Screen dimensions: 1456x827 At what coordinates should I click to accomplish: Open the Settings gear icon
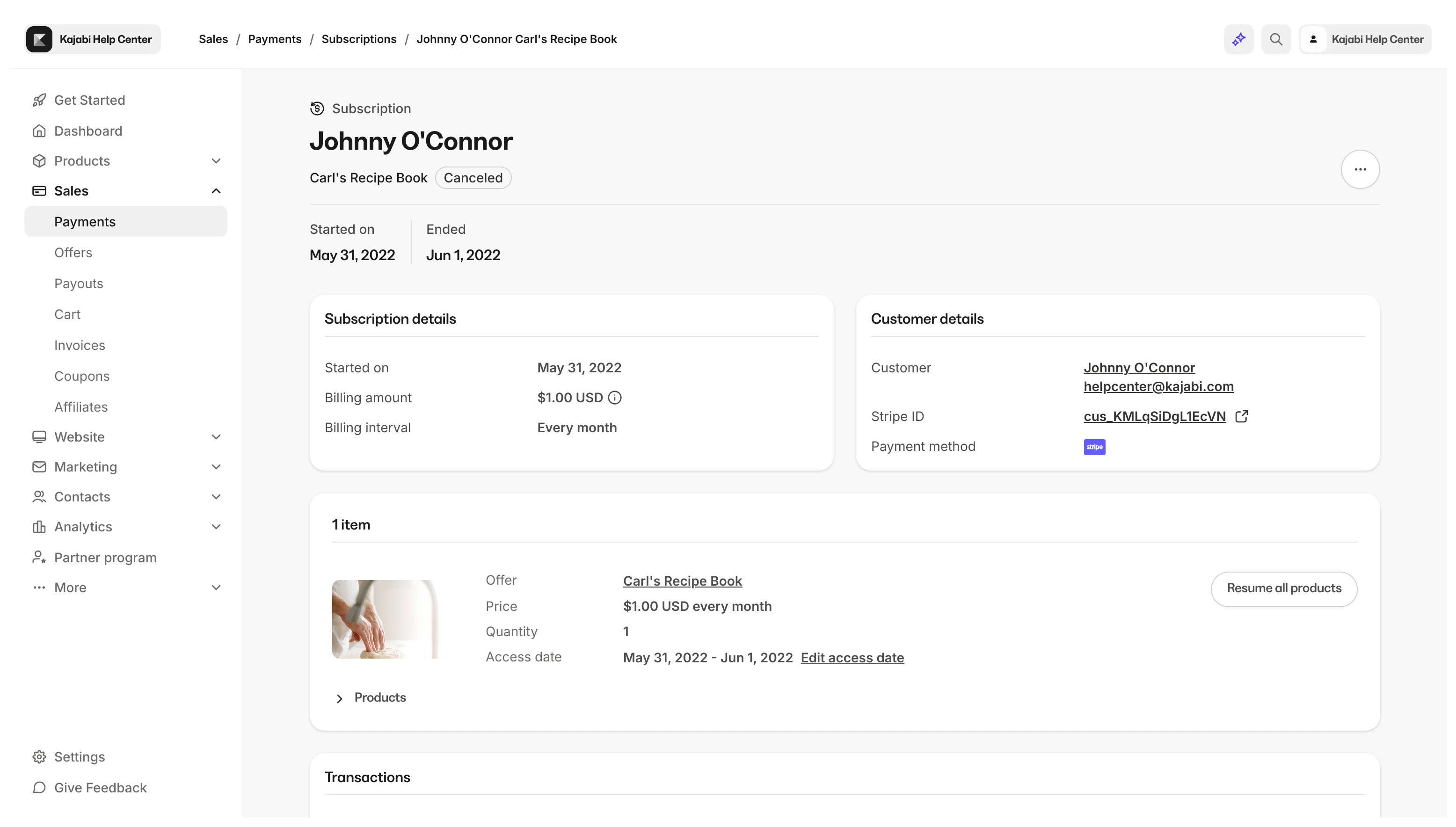tap(39, 756)
